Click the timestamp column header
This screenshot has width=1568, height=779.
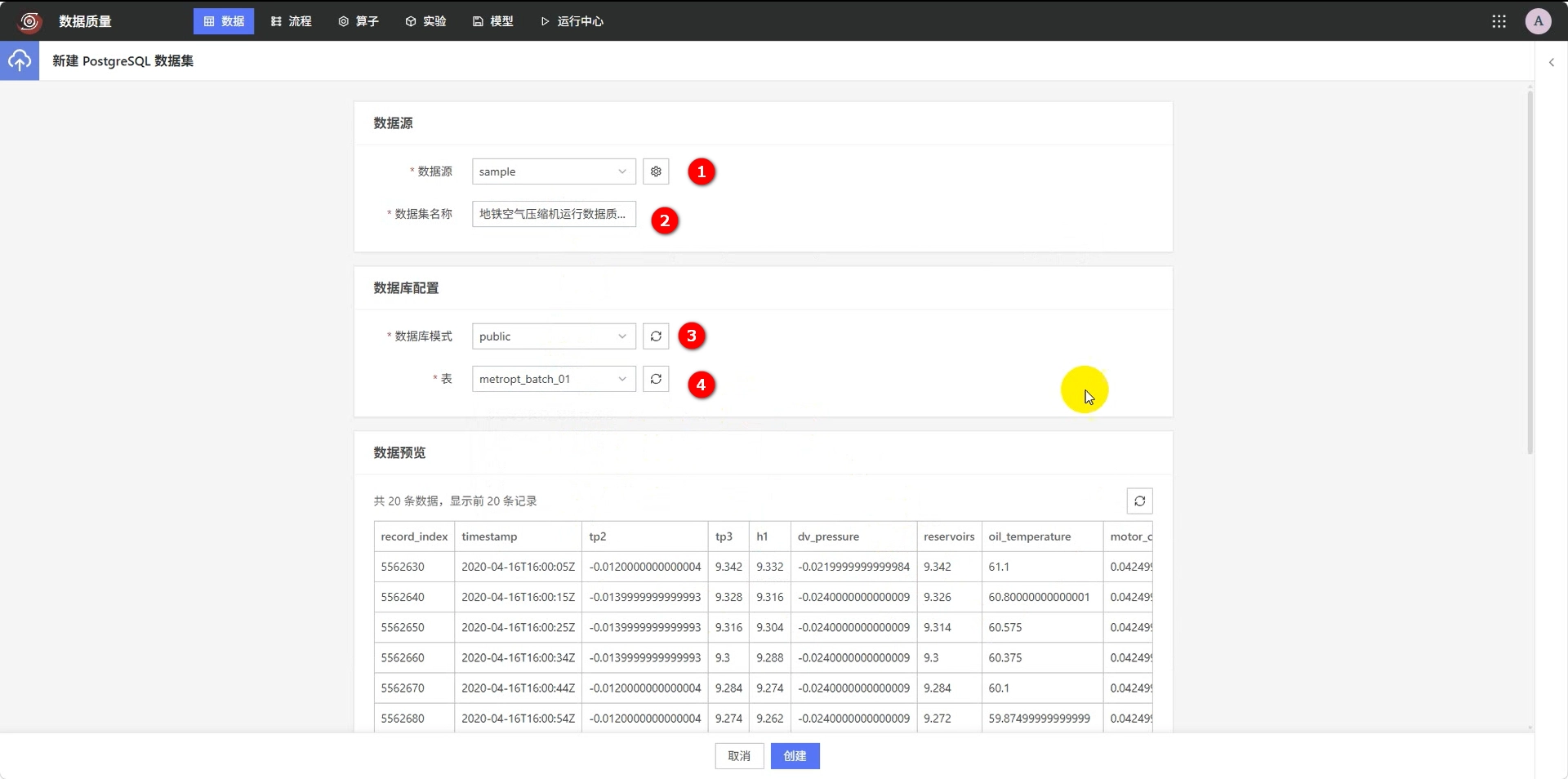518,536
